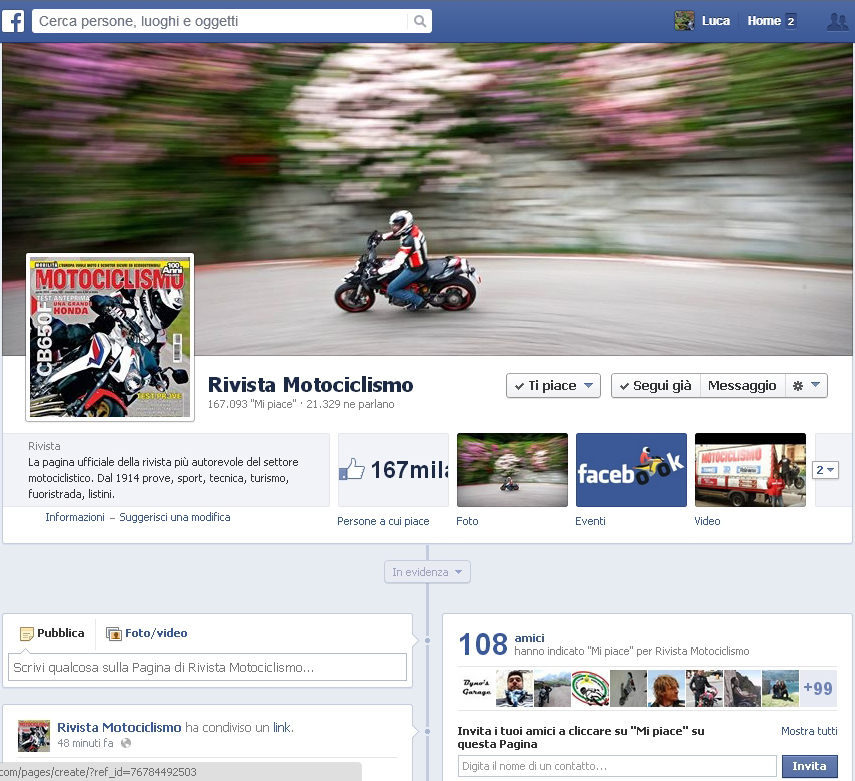Click the 21.329 ne parlano text
The height and width of the screenshot is (781, 855).
pos(350,404)
